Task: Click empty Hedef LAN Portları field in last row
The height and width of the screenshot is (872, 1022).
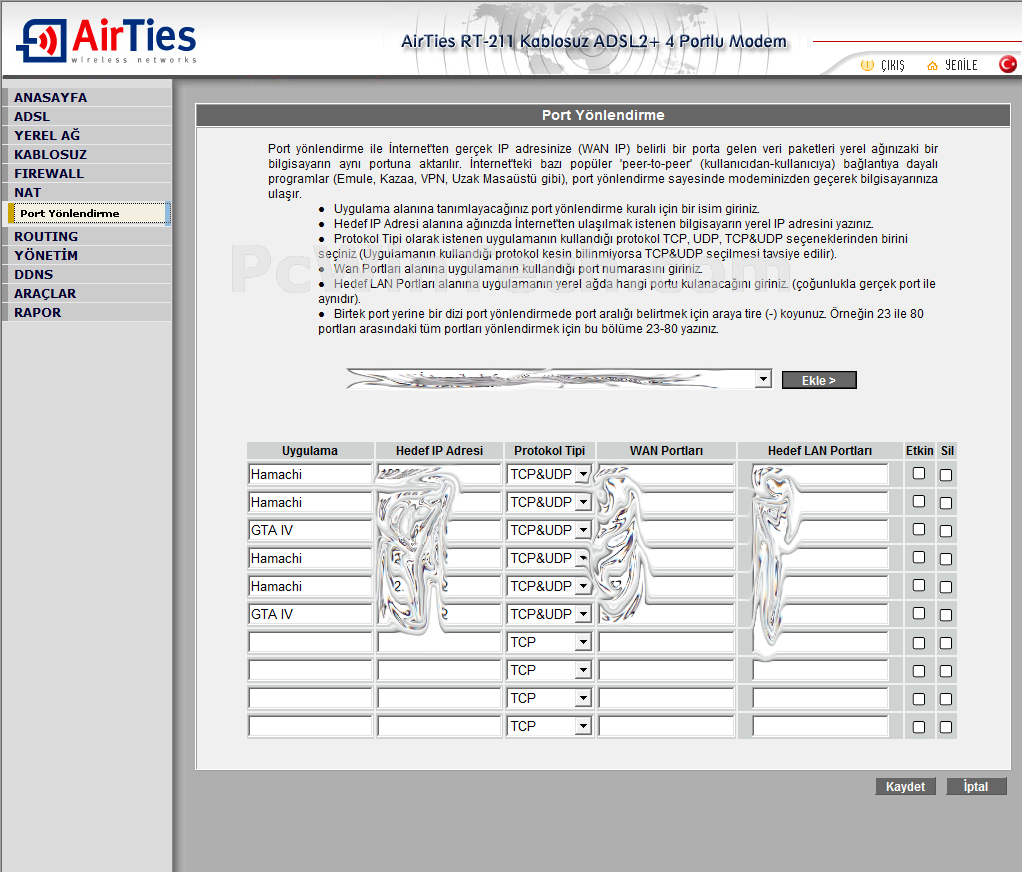Action: 820,726
